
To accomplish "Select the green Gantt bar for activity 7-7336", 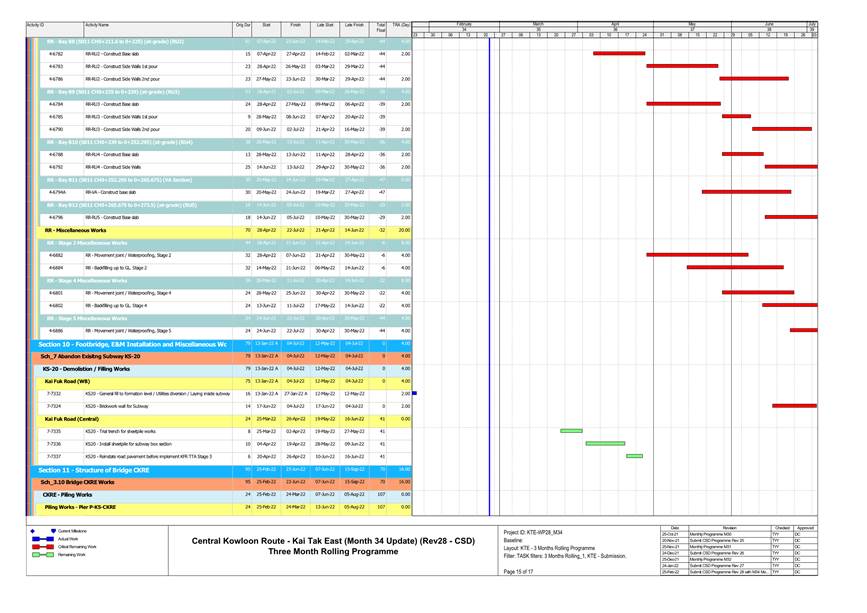I will click(604, 443).
